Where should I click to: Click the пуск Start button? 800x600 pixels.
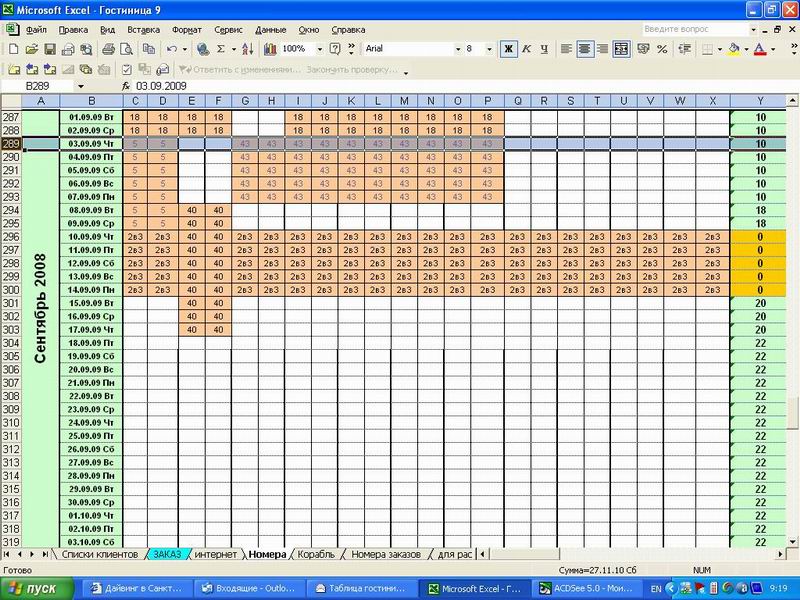coord(40,588)
